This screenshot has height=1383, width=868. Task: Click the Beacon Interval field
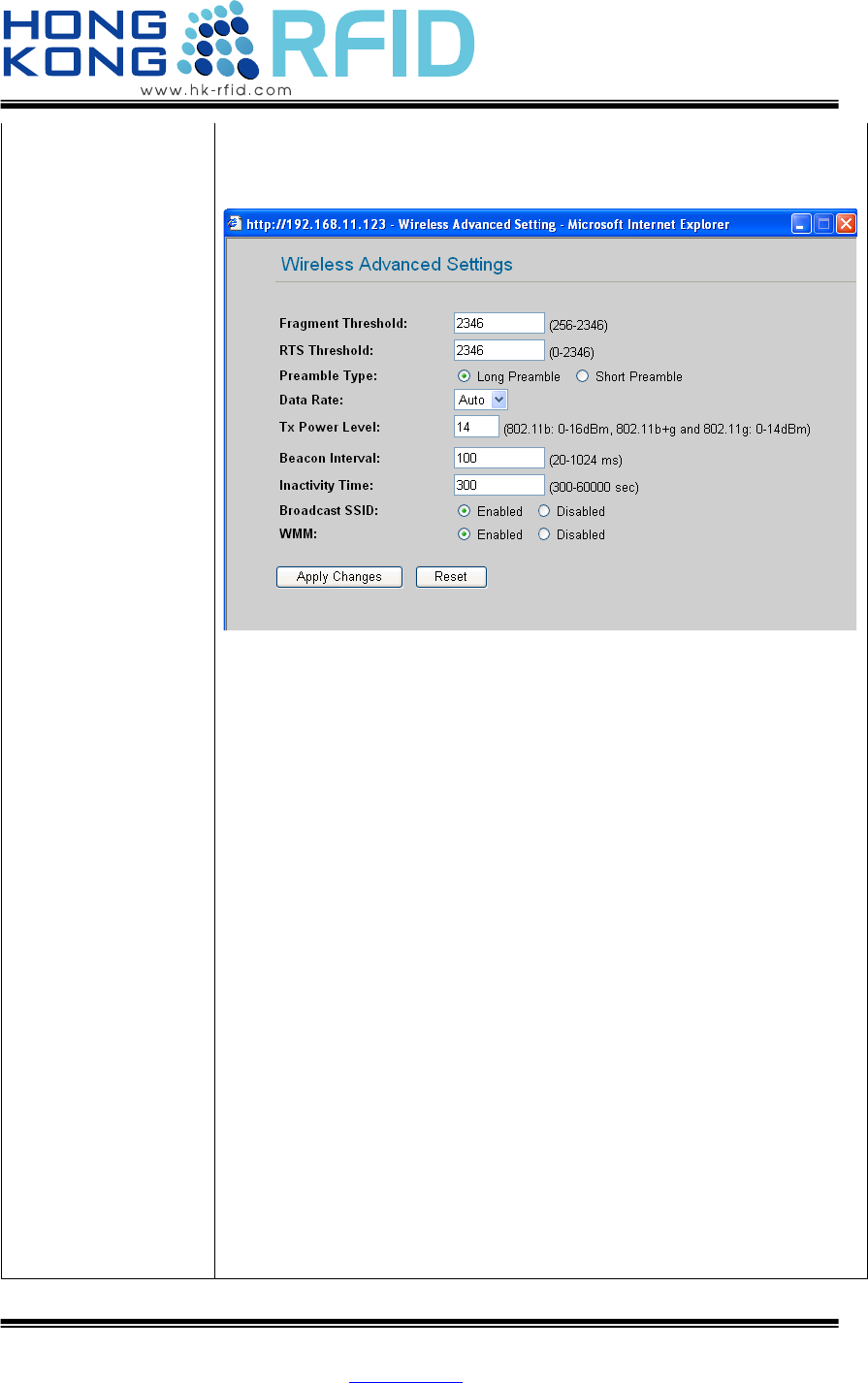coord(499,458)
